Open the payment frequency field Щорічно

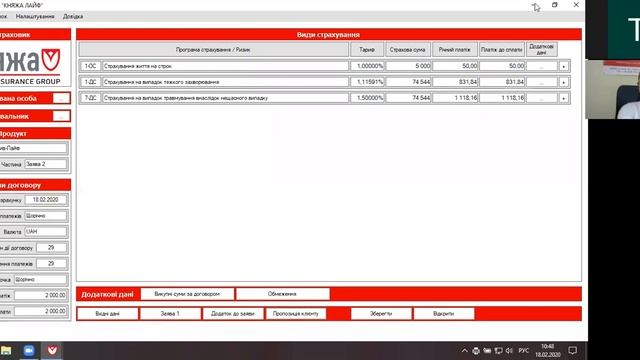45,216
